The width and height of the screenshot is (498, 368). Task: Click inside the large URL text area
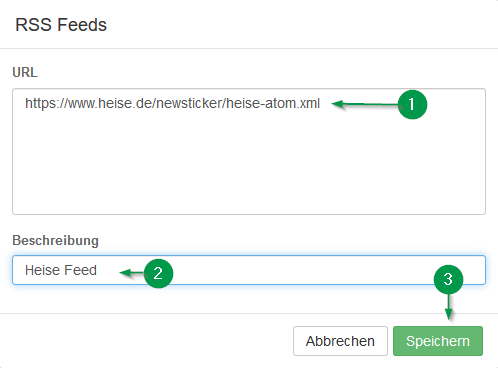pyautogui.click(x=249, y=152)
